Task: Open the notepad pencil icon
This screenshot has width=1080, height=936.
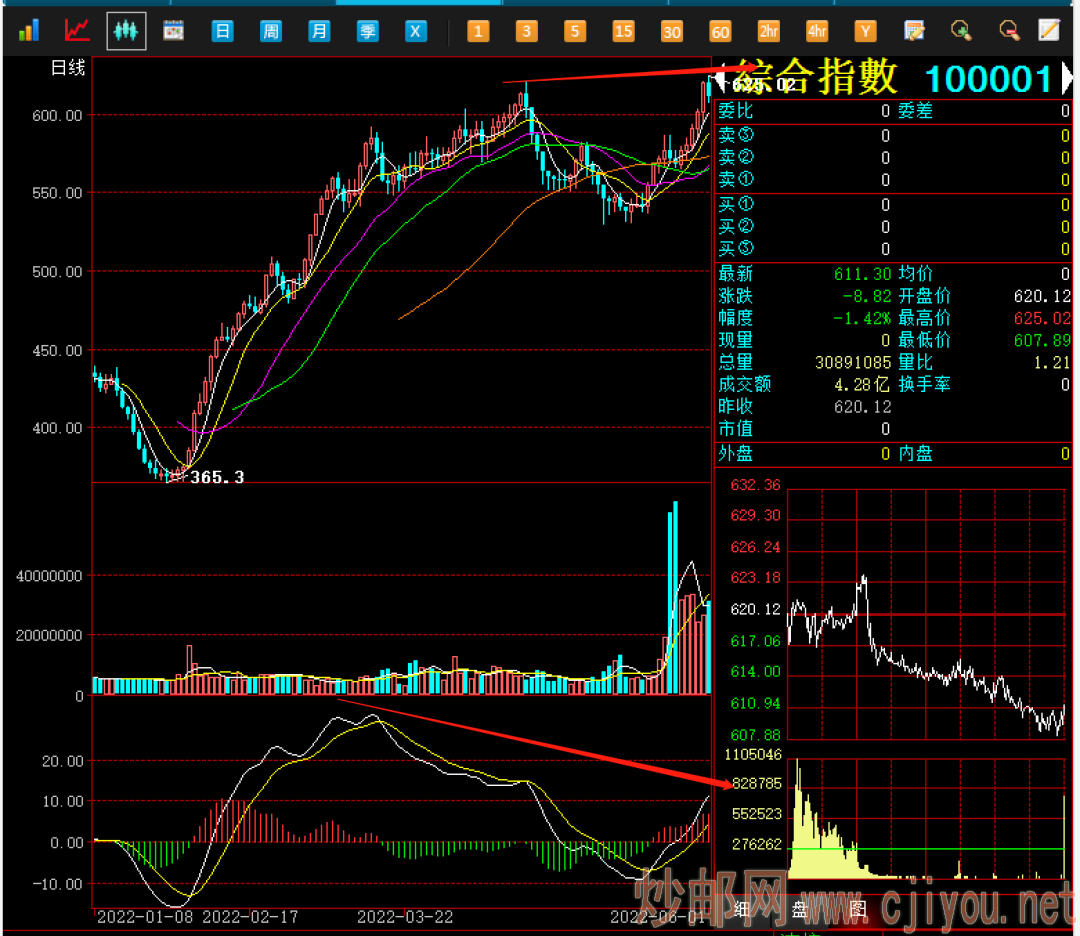Action: 1048,31
